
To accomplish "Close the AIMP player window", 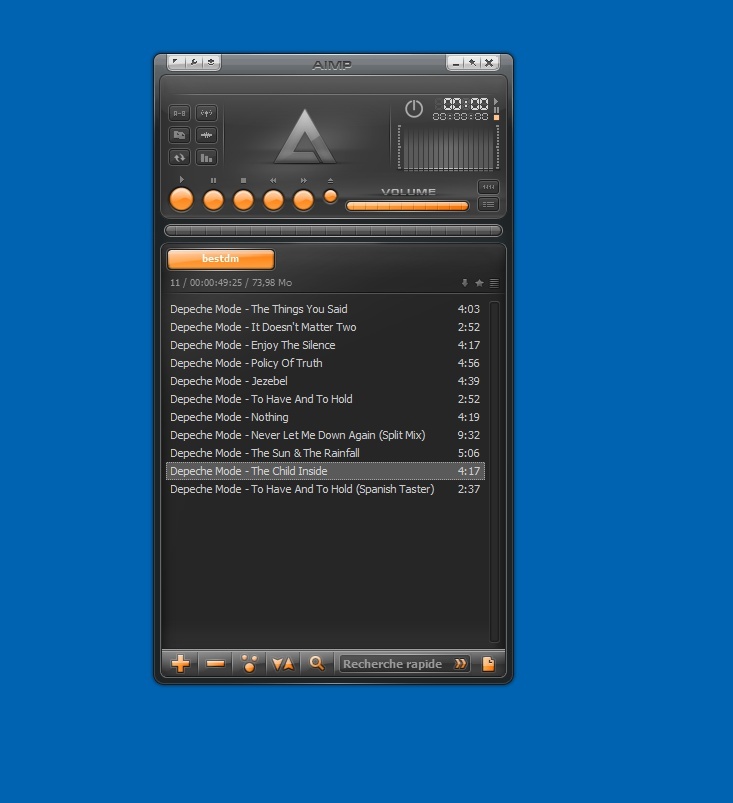I will coord(489,62).
